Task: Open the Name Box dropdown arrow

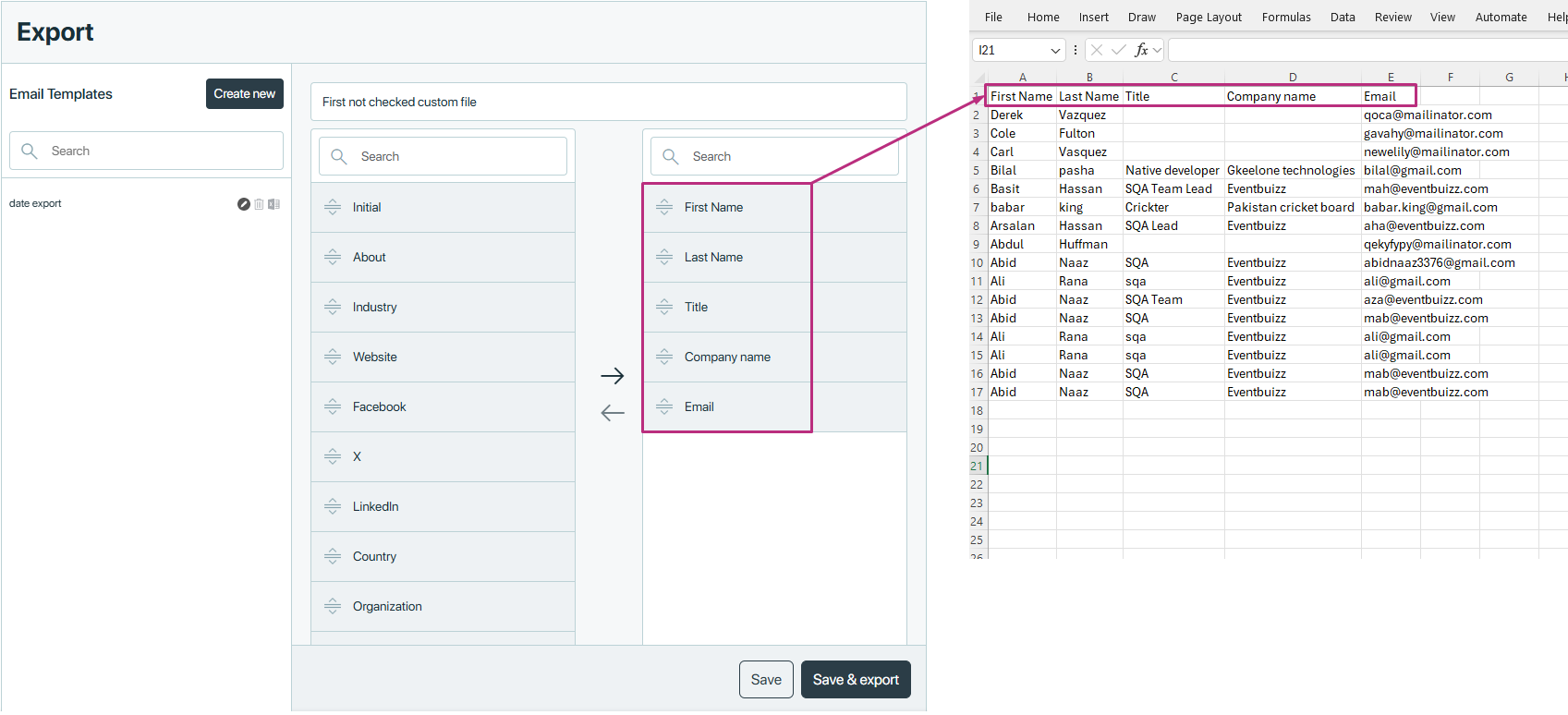Action: click(x=1055, y=50)
